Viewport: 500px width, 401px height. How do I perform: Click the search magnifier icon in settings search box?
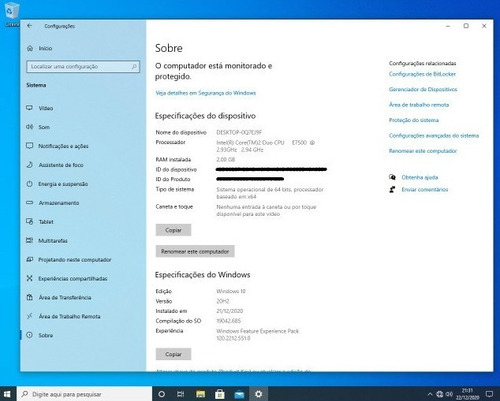[x=134, y=67]
